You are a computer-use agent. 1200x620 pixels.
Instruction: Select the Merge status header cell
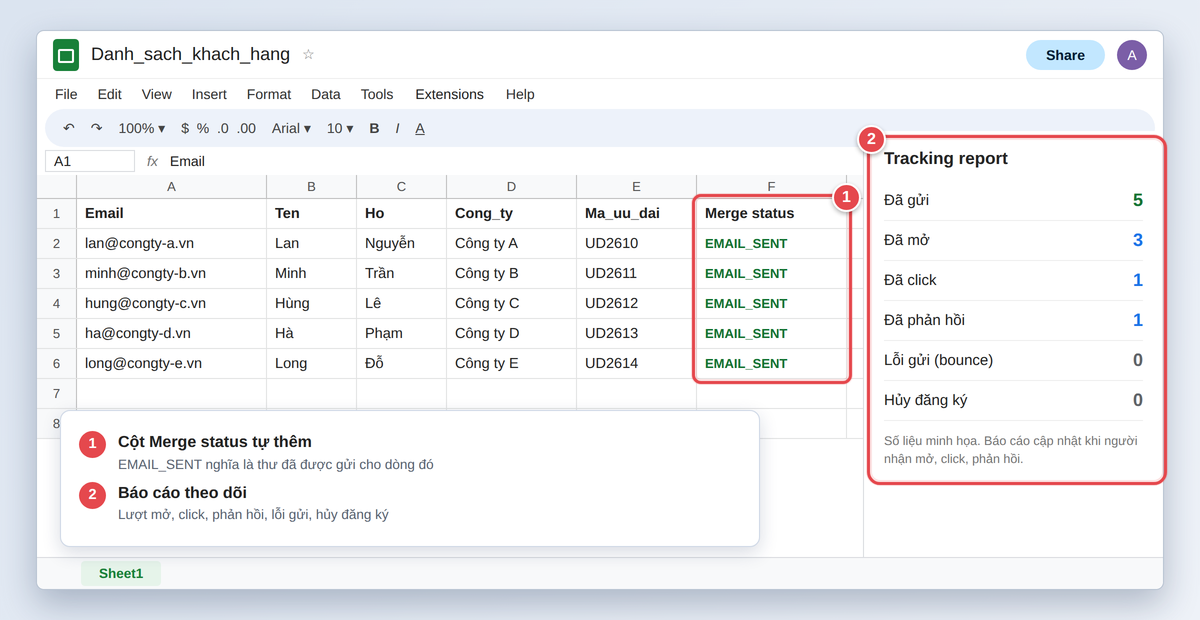coord(772,213)
